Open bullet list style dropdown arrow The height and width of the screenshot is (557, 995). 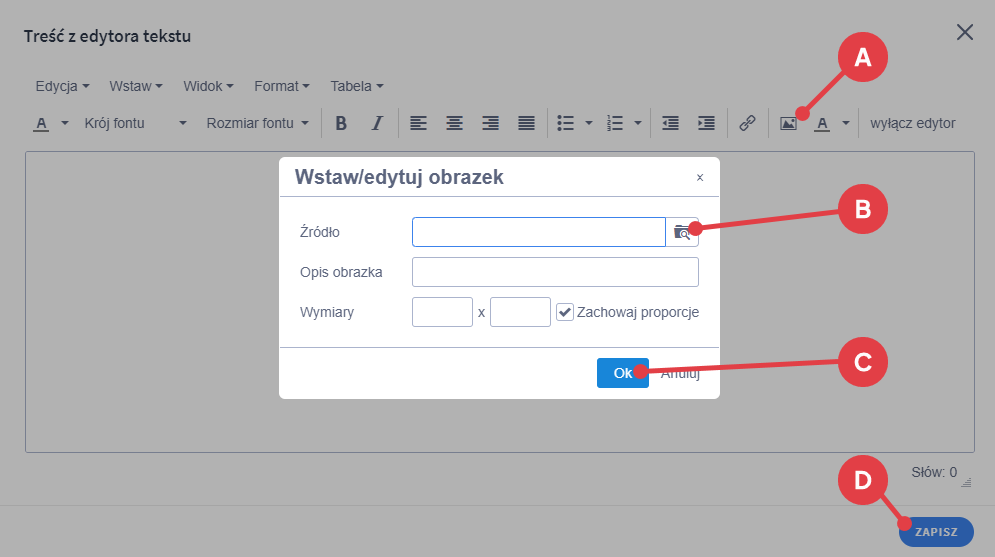click(x=589, y=124)
